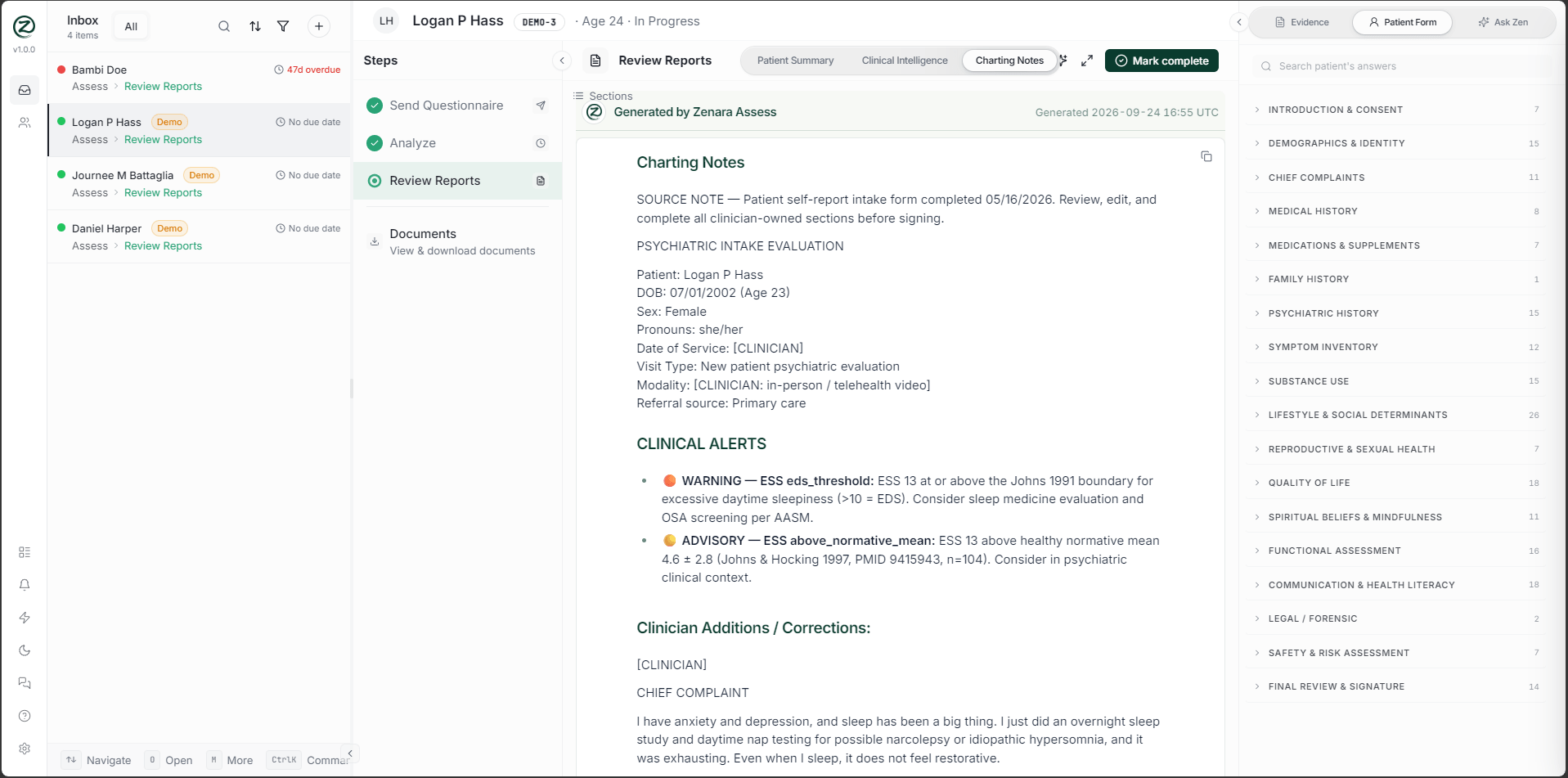
Task: Open the Ask Zen tab
Action: click(x=1503, y=22)
